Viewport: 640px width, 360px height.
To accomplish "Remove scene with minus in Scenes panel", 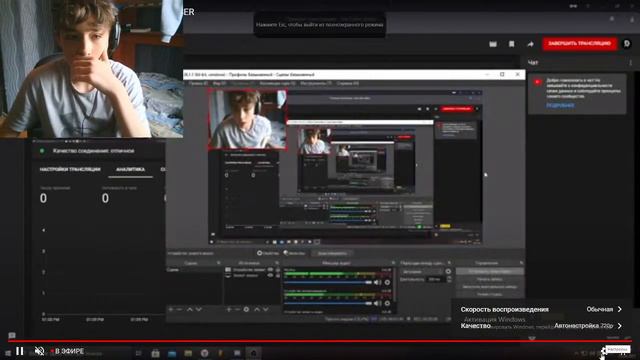I will tap(179, 309).
